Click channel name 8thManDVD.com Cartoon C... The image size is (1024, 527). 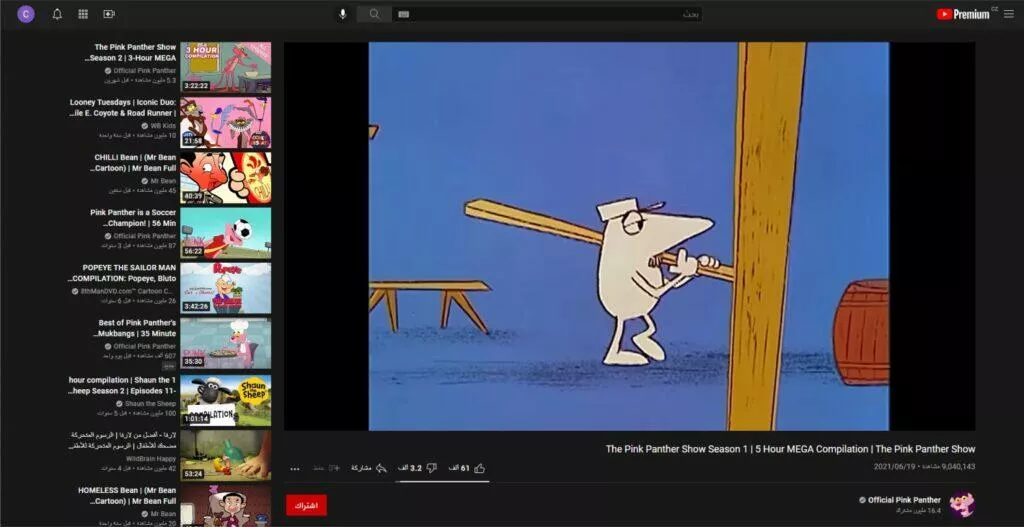click(x=128, y=291)
